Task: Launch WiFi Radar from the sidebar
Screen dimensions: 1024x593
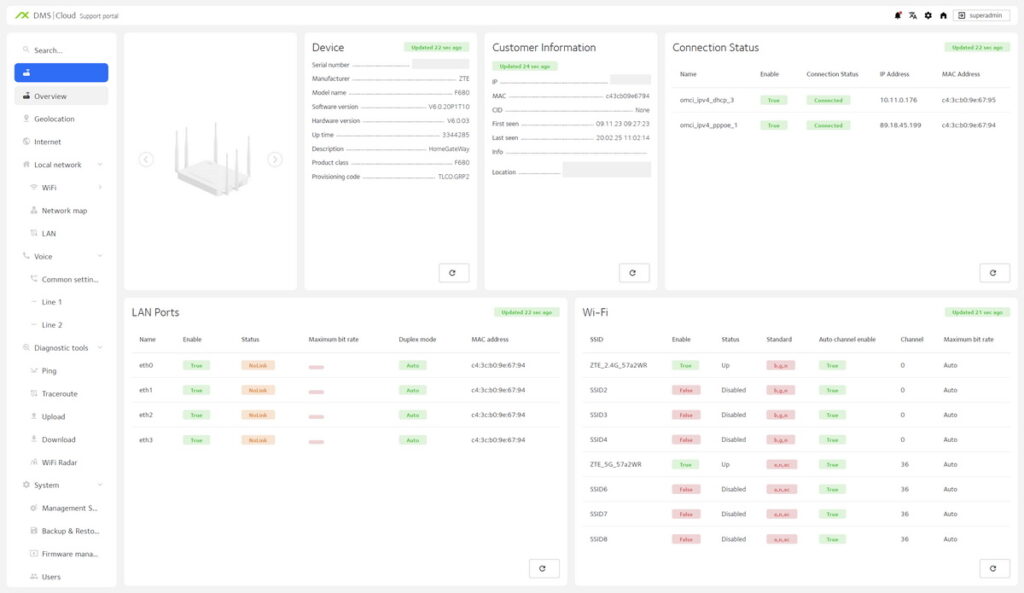Action: tap(61, 462)
